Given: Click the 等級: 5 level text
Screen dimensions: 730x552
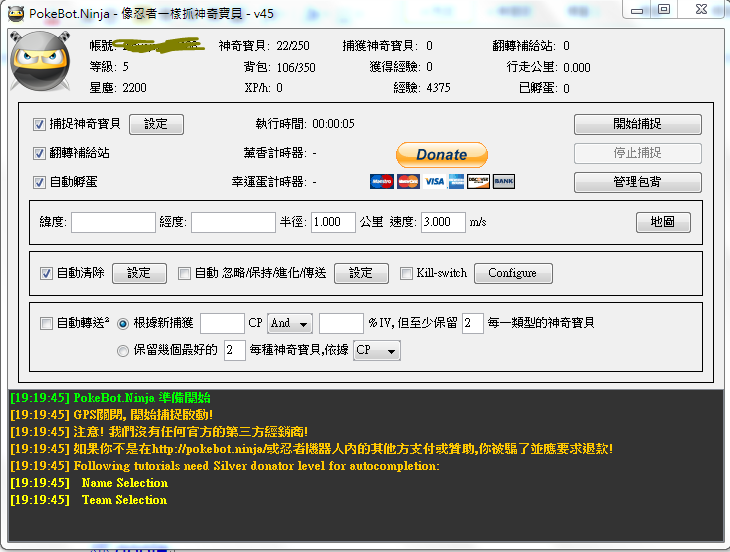Looking at the screenshot, I should point(109,67).
